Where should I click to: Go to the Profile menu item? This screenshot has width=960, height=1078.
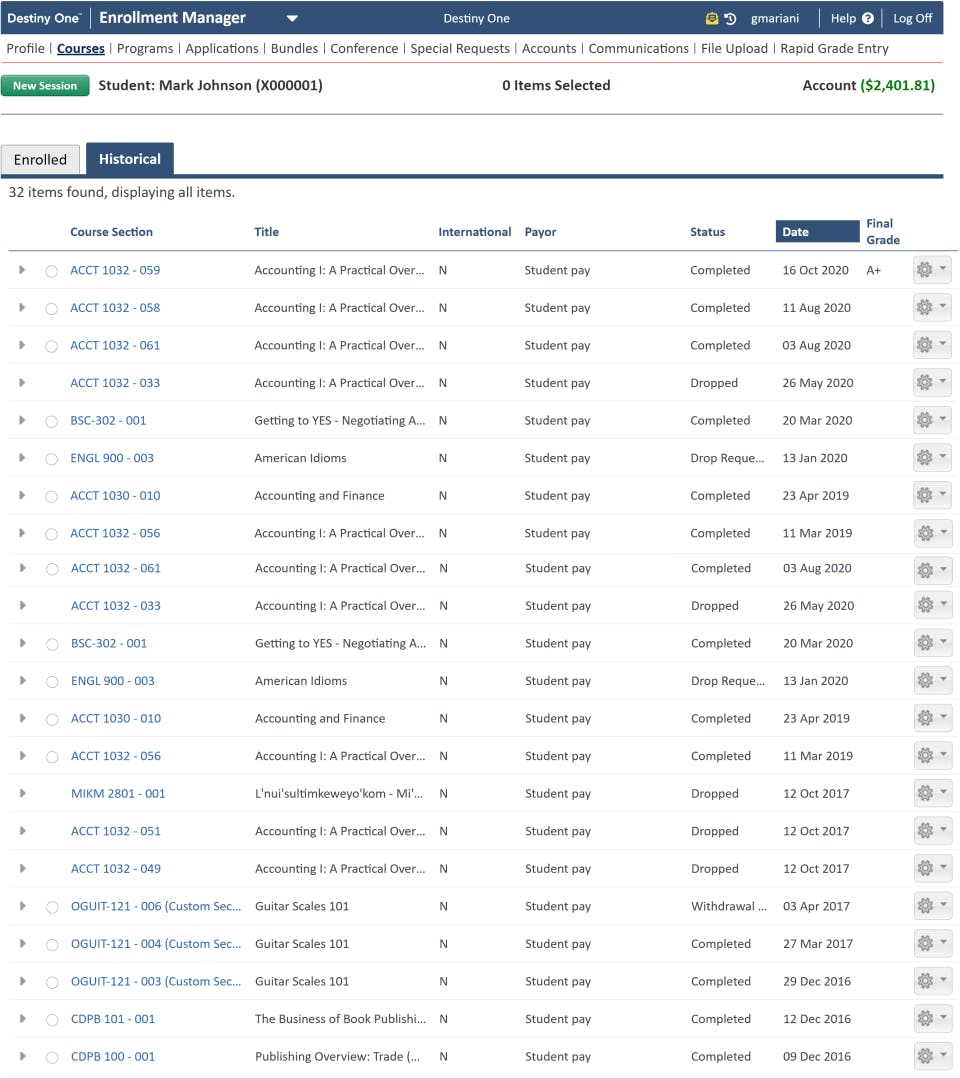pyautogui.click(x=25, y=48)
